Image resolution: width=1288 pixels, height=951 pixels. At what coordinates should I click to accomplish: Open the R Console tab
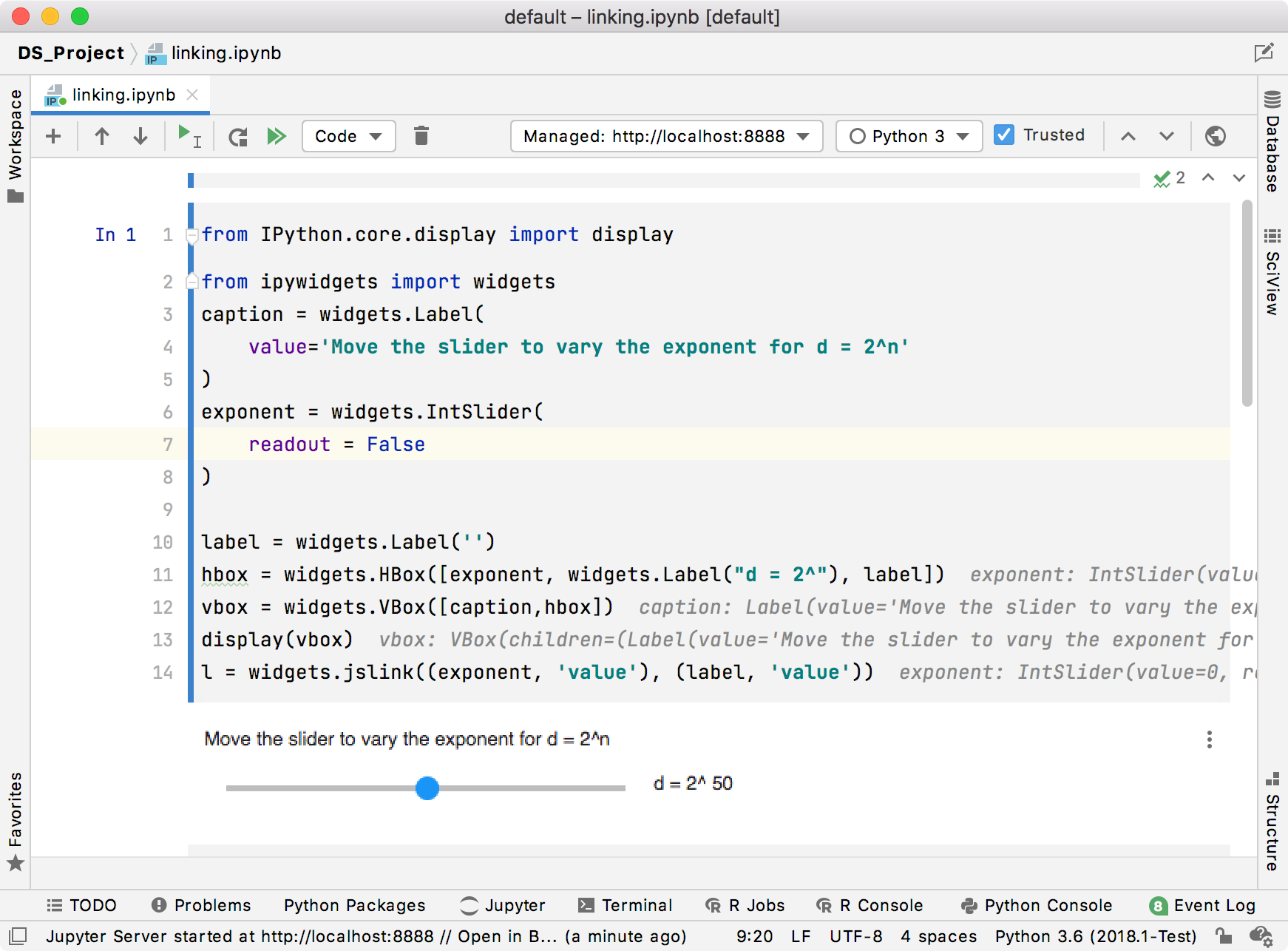pos(870,905)
